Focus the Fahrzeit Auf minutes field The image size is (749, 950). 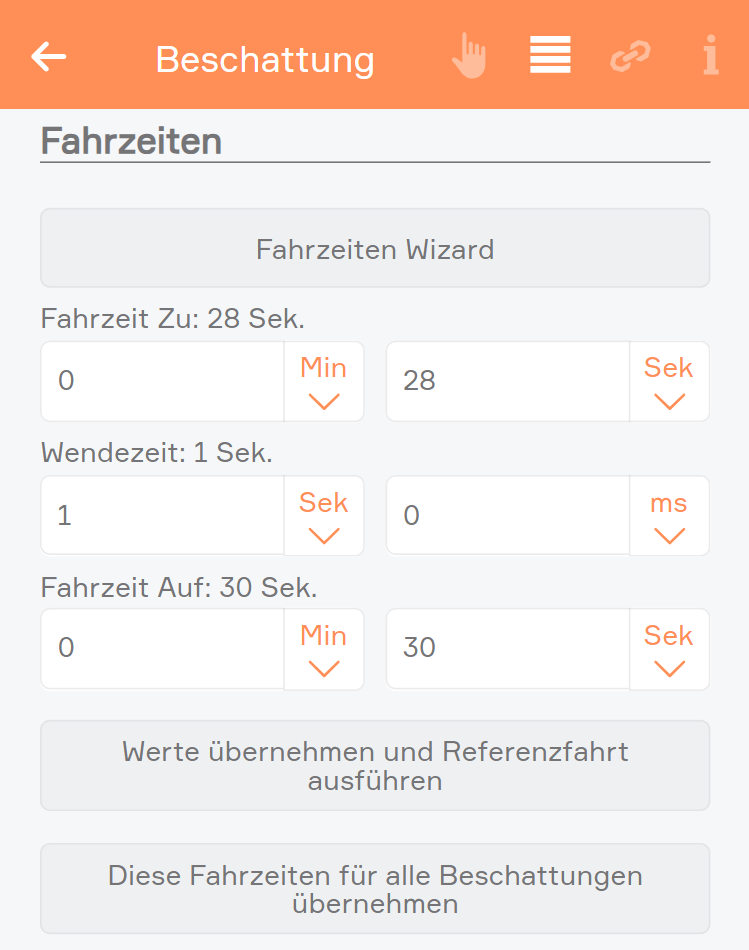tap(162, 649)
